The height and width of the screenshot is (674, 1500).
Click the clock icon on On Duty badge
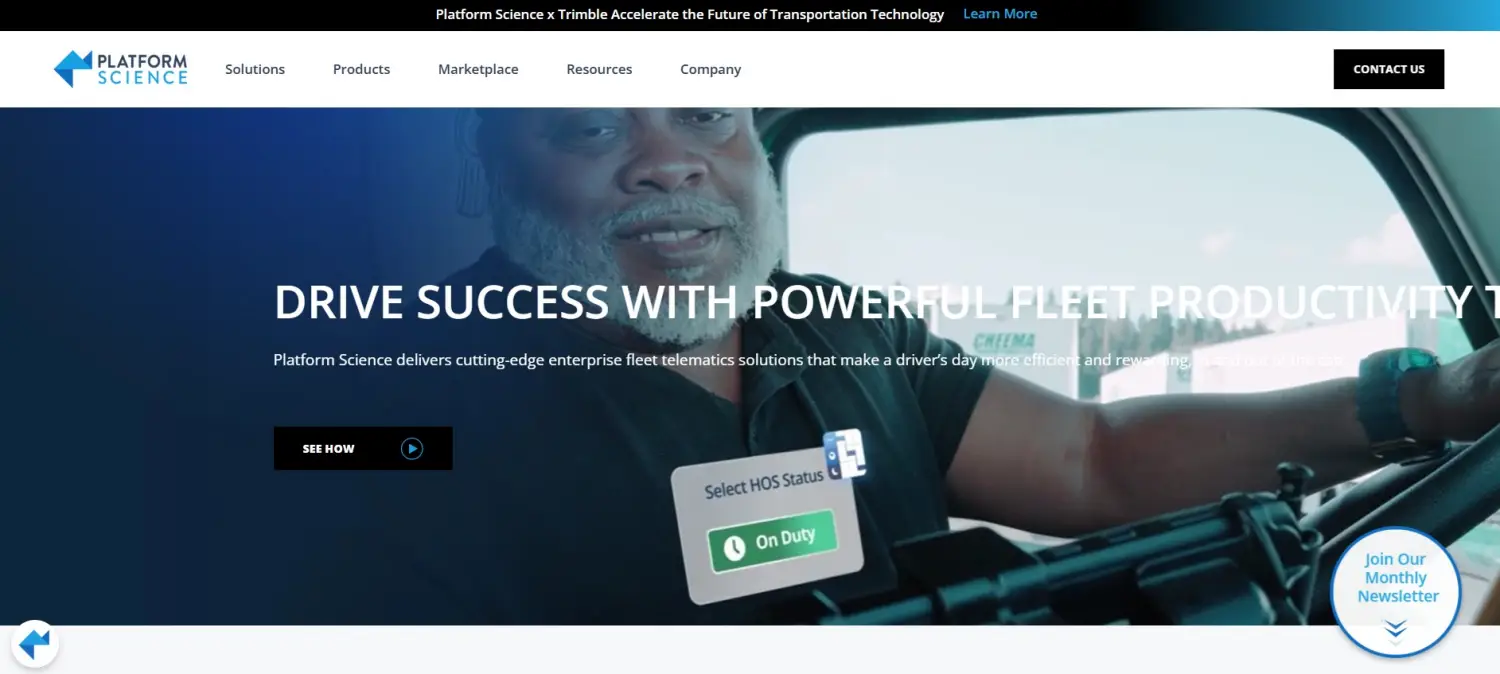click(734, 547)
